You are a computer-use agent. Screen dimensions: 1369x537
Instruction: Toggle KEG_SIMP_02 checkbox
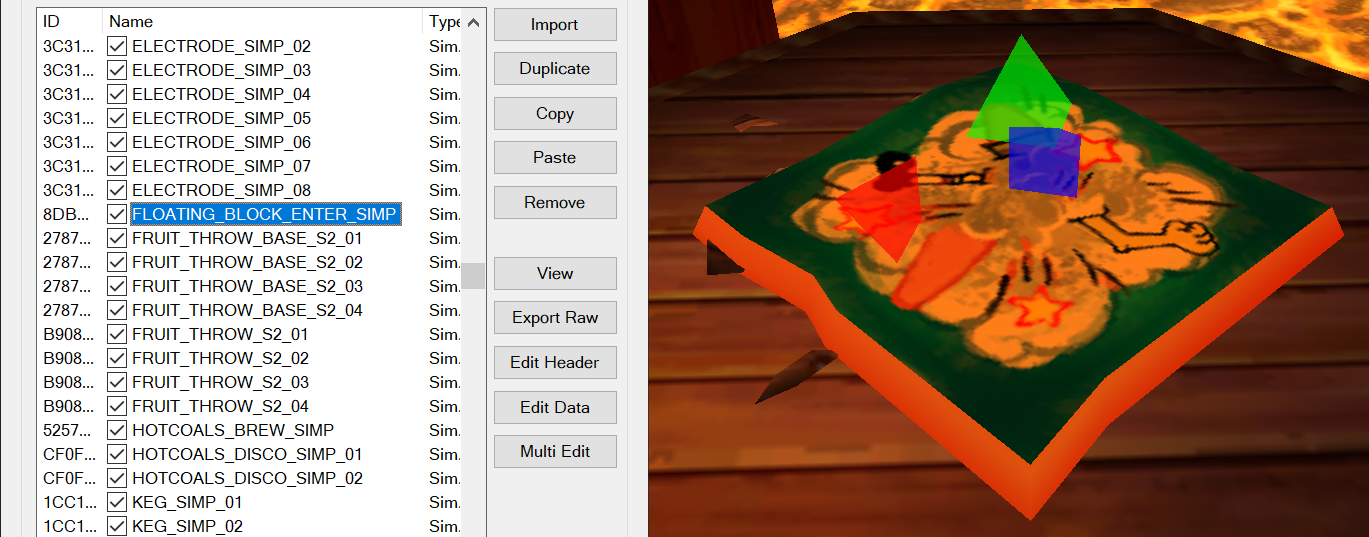117,526
